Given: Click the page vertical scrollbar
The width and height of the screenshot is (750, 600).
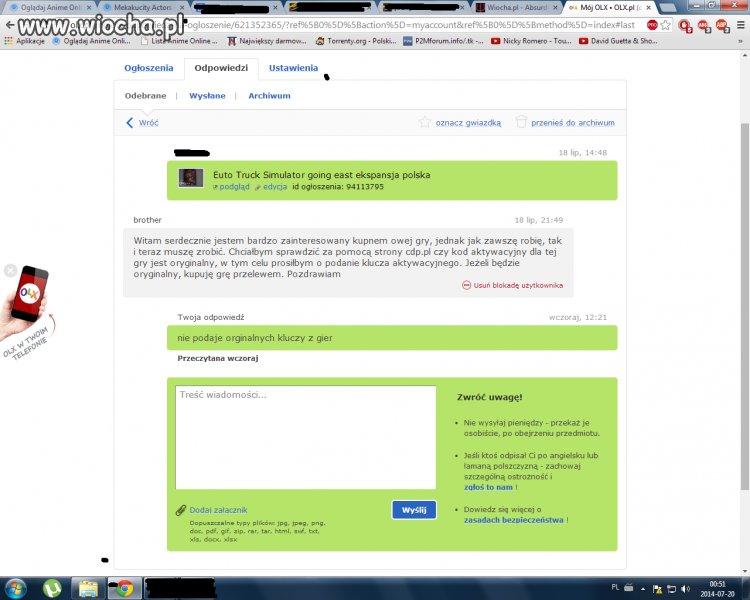Looking at the screenshot, I should (745, 306).
